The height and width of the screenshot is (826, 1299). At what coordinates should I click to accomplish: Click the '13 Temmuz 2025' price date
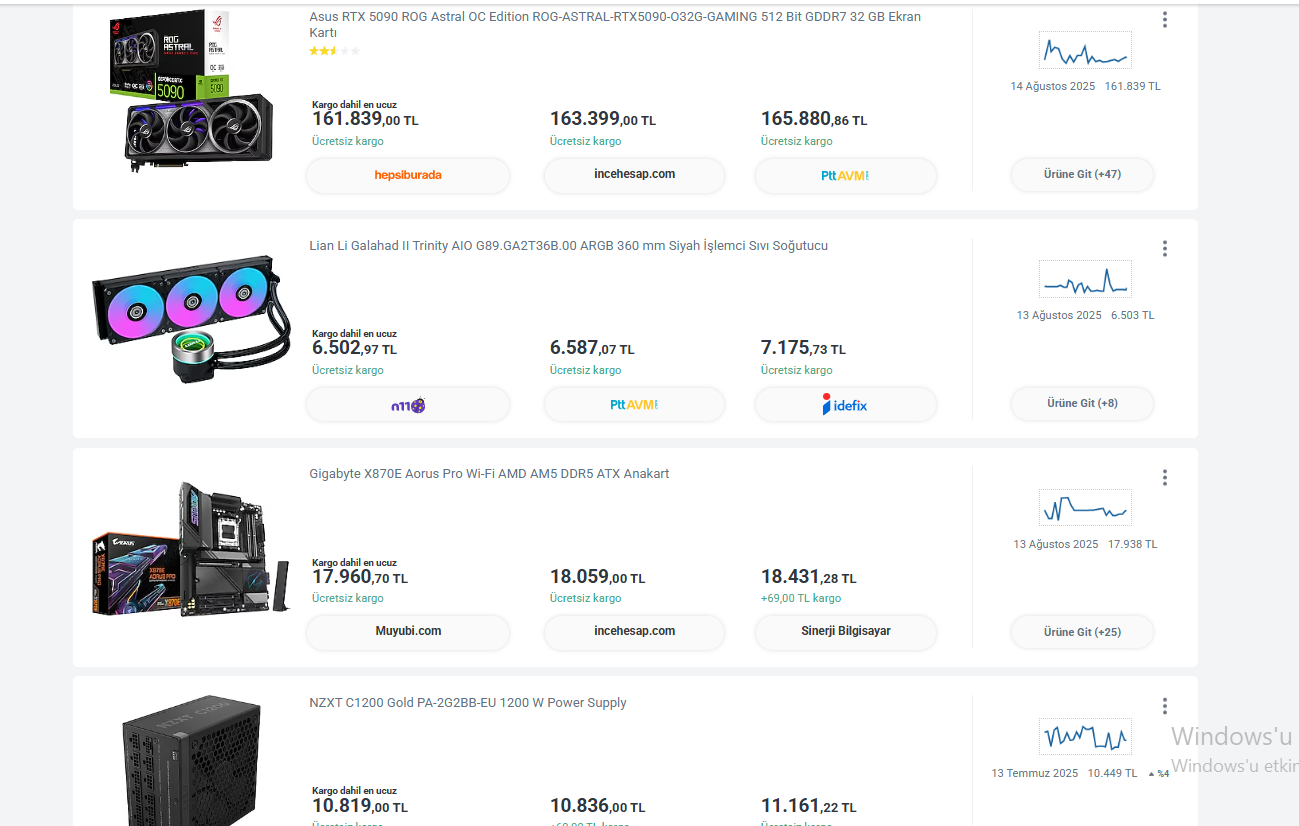pyautogui.click(x=1035, y=774)
